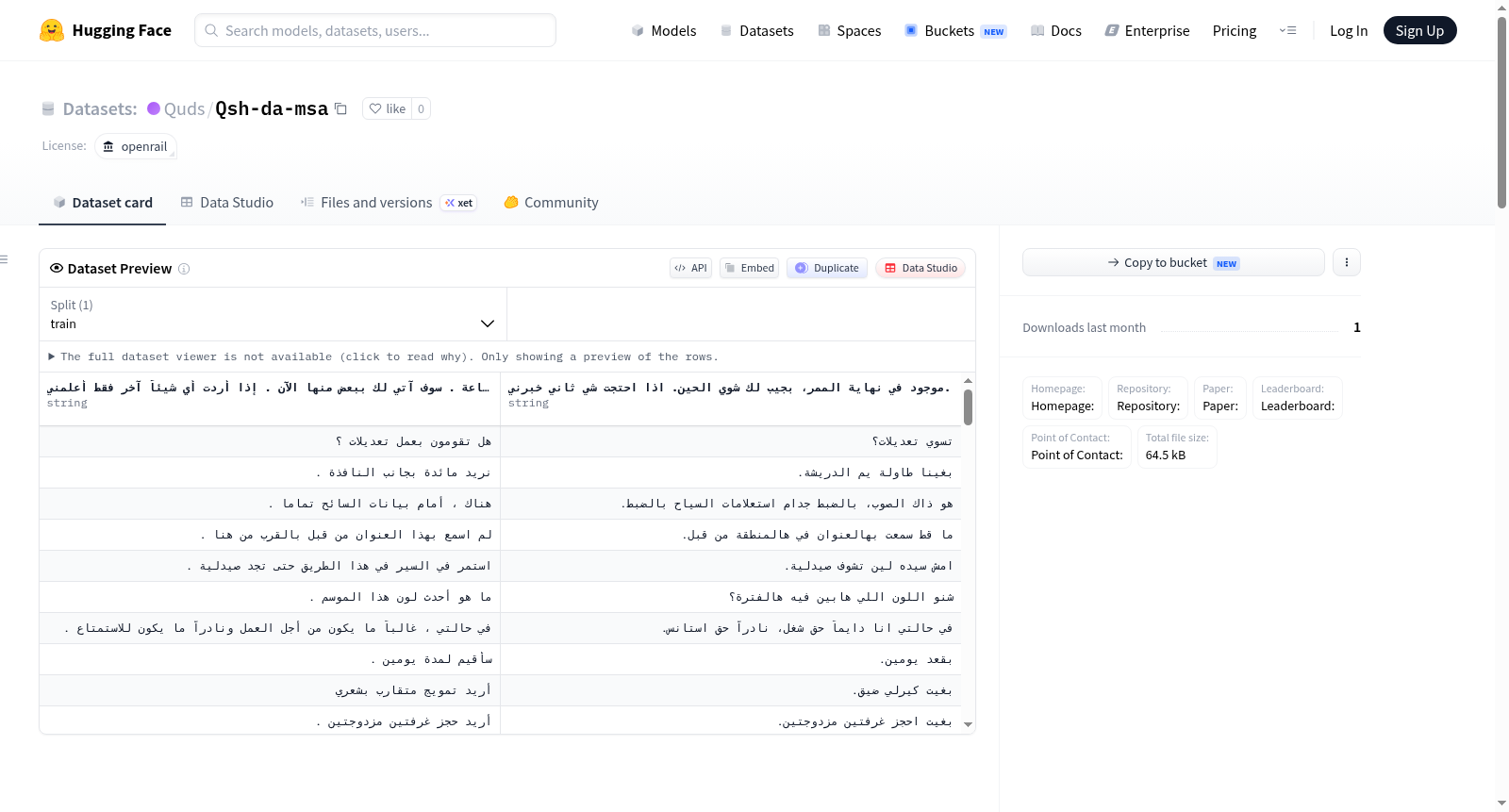Screen dimensions: 1509x812
Task: Open Docs in the top navigation
Action: tap(1056, 31)
